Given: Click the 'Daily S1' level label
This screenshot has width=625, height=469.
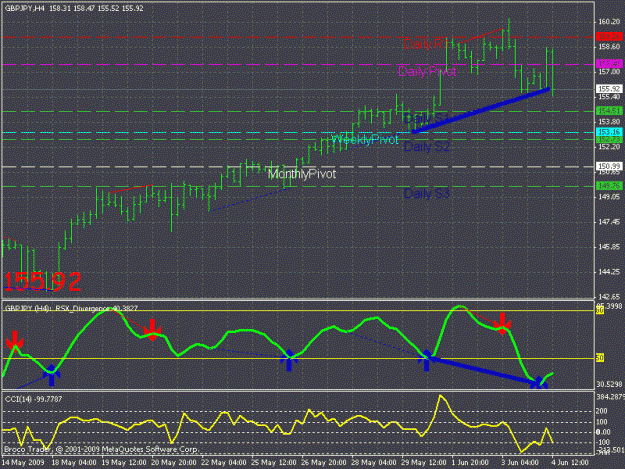Looking at the screenshot, I should click(x=426, y=118).
